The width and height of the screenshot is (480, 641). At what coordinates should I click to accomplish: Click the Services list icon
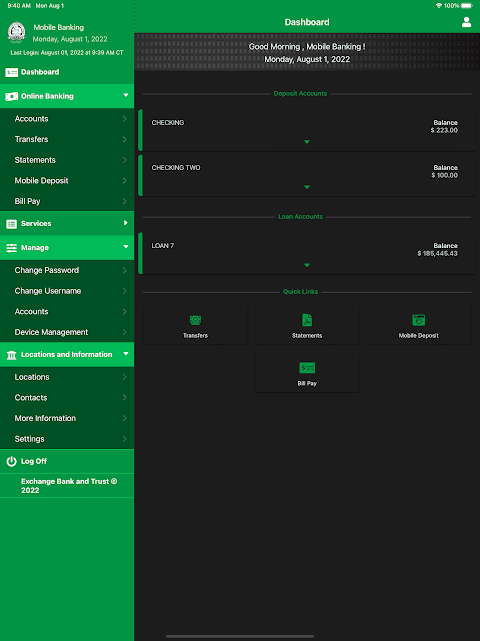[x=11, y=224]
